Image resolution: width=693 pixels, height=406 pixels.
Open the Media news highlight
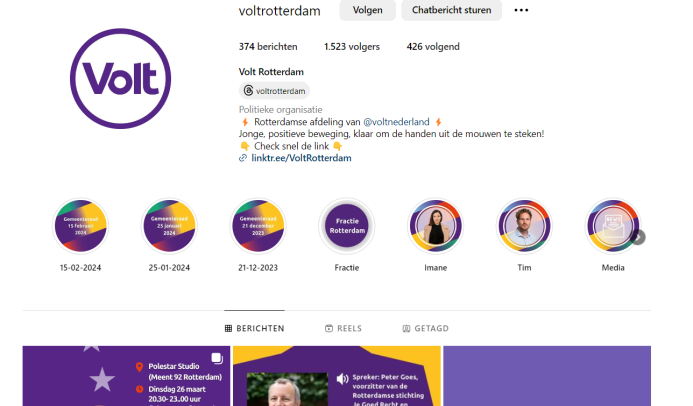click(613, 226)
